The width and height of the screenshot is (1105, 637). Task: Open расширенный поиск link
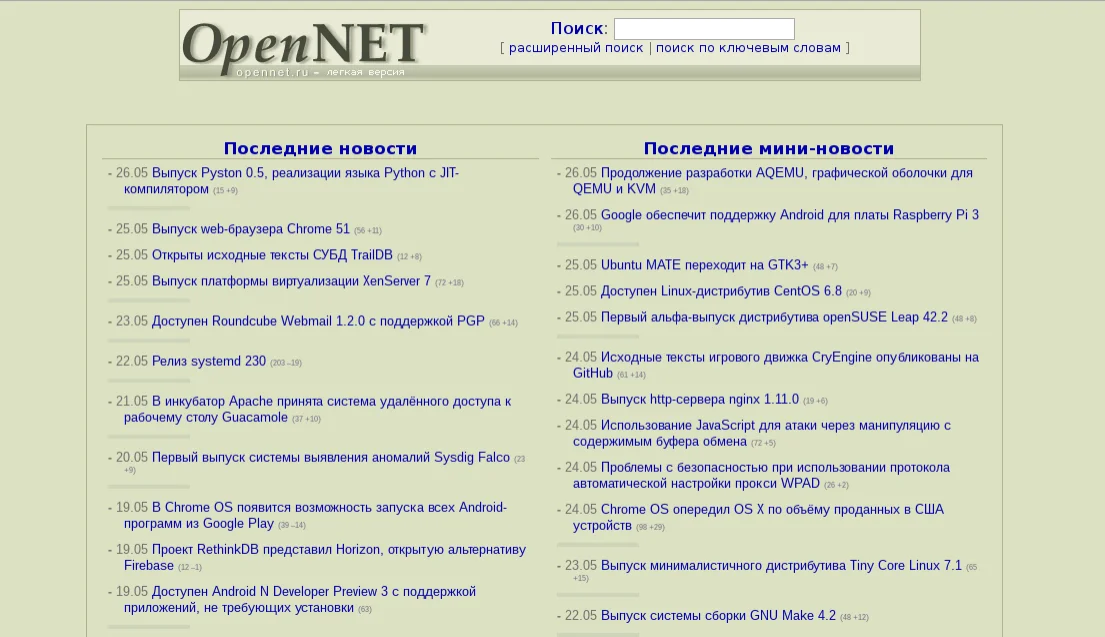[x=576, y=48]
